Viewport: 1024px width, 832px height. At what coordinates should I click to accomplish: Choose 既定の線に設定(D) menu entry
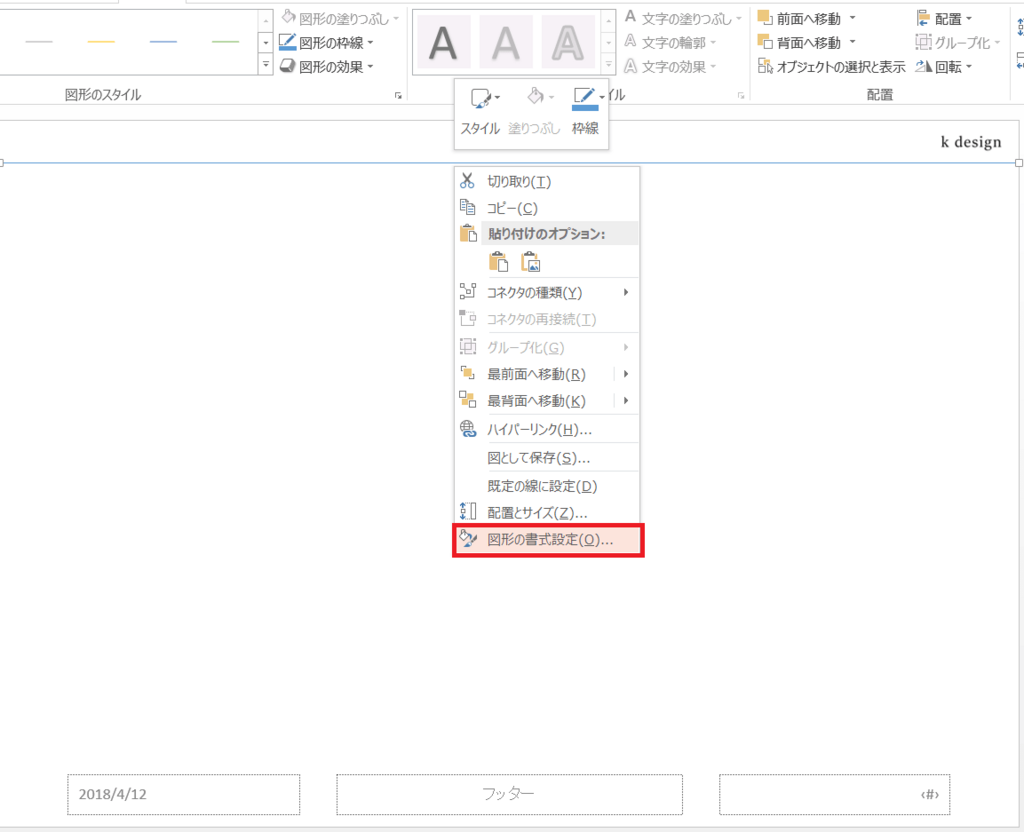click(547, 486)
